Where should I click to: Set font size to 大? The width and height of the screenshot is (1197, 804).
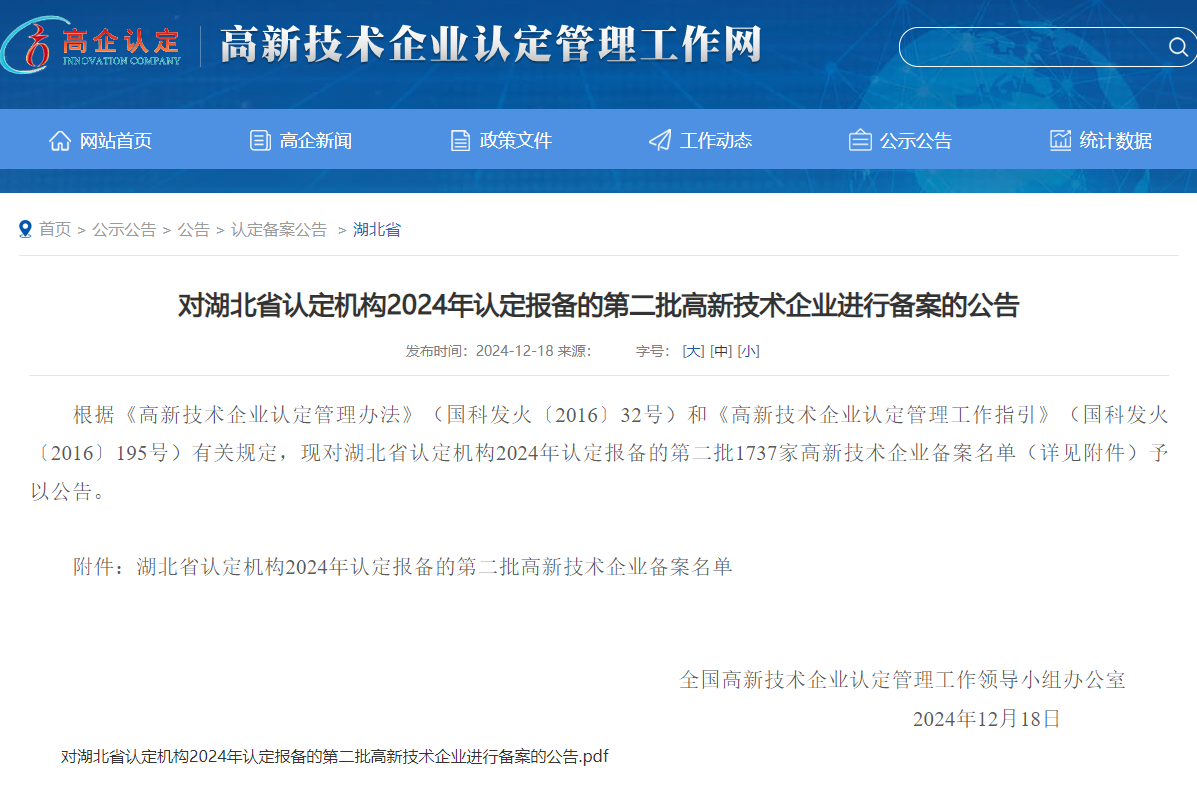(x=693, y=351)
